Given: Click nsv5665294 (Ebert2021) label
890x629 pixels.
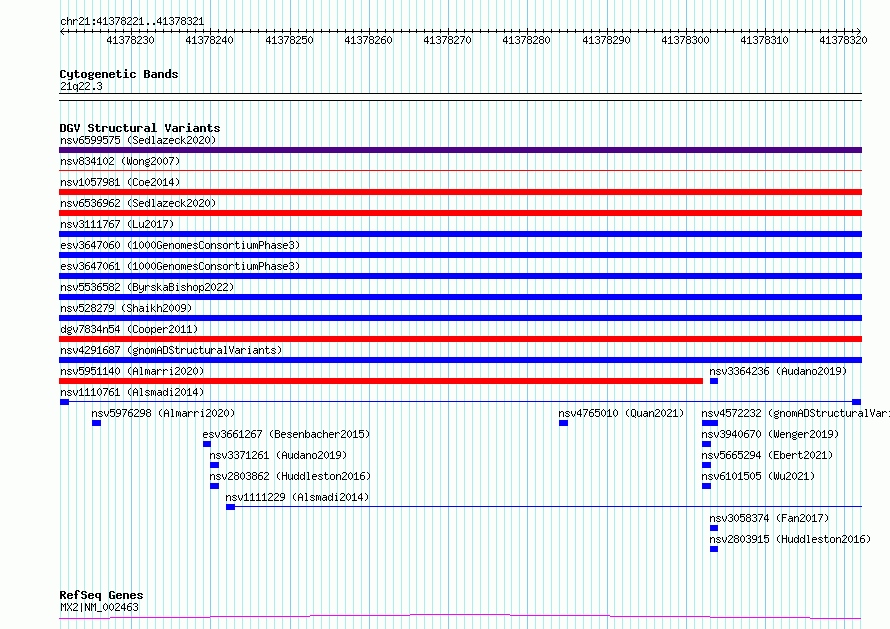Looking at the screenshot, I should coord(767,455).
